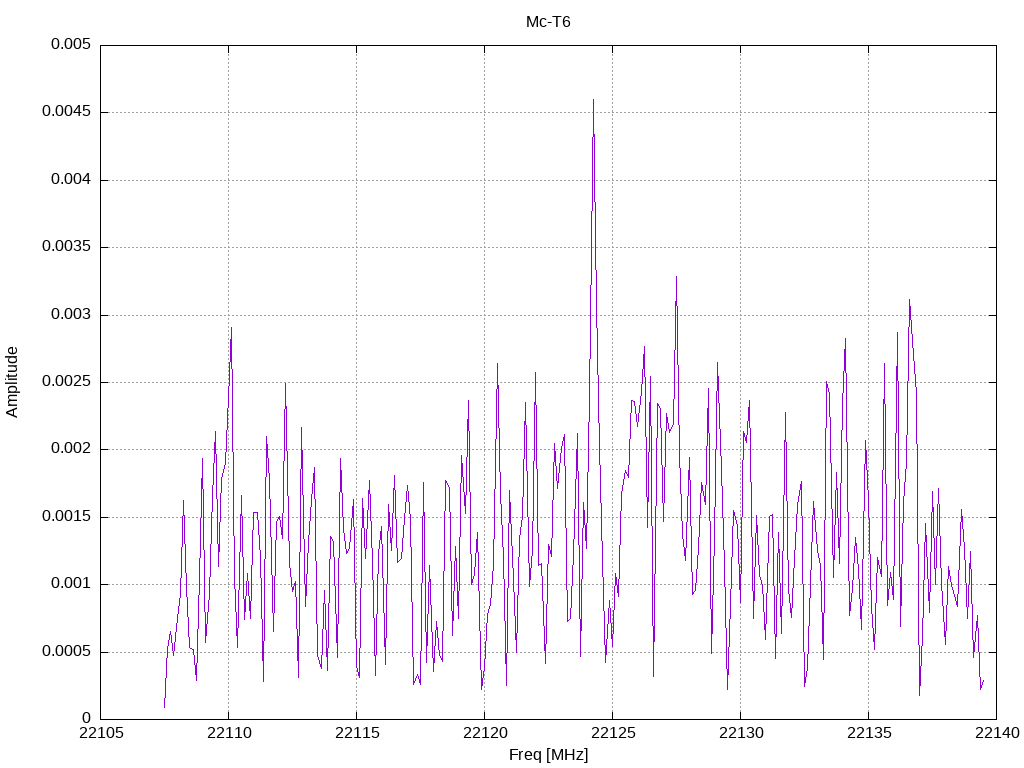Click x-axis tick label 22120

(x=485, y=733)
